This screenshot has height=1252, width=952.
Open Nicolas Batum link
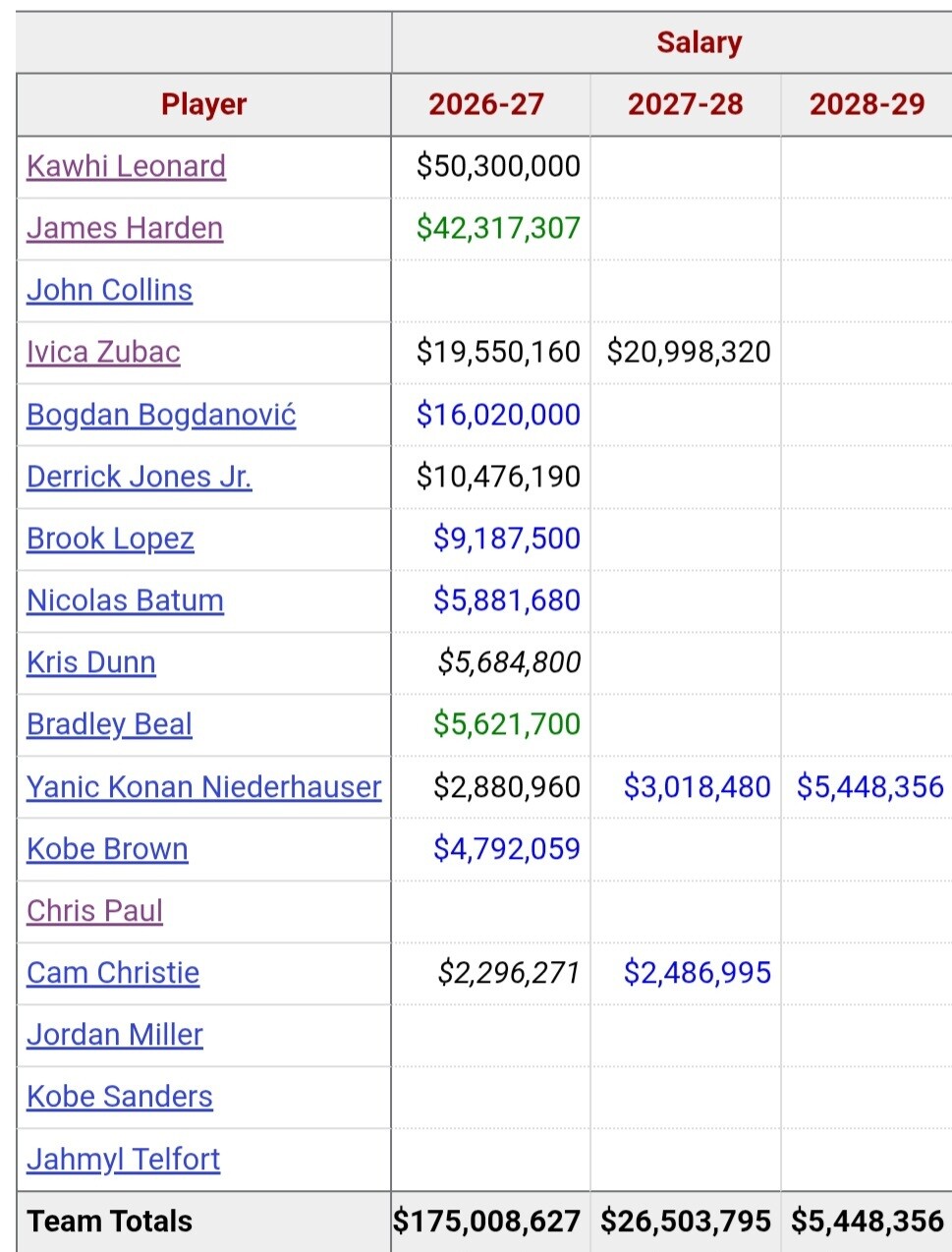pos(125,600)
